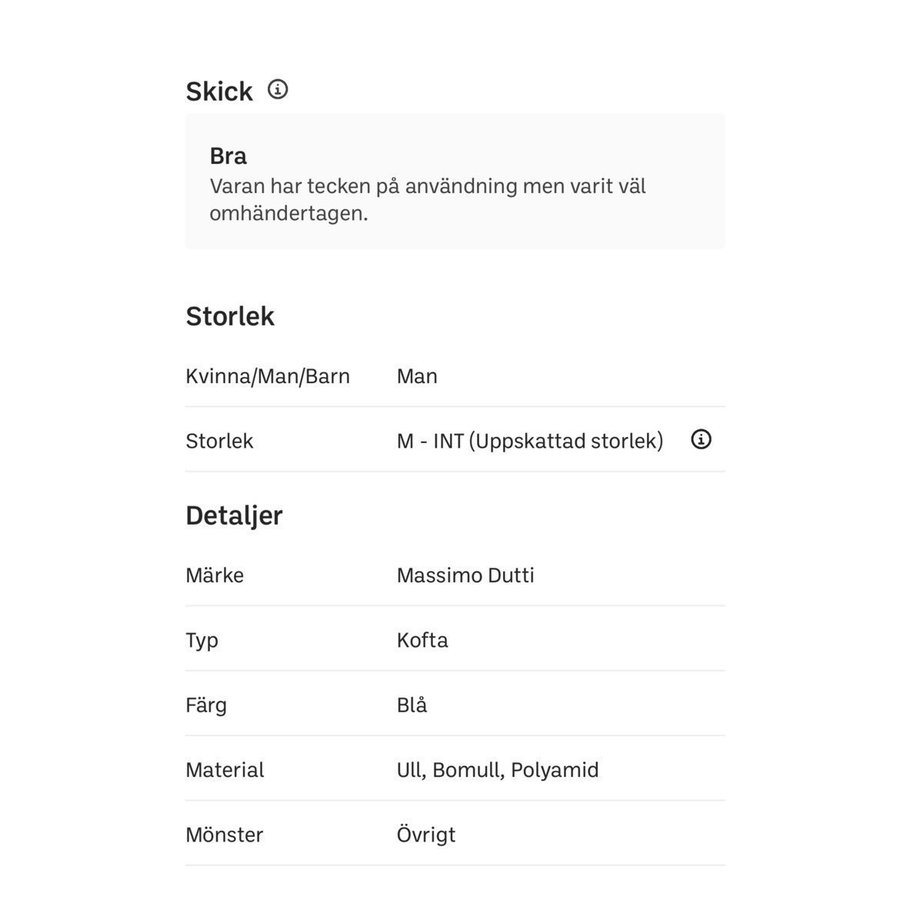Viewport: 900px width, 900px height.
Task: Click the Ull, Bomull, Polyamid material value
Action: click(x=497, y=771)
